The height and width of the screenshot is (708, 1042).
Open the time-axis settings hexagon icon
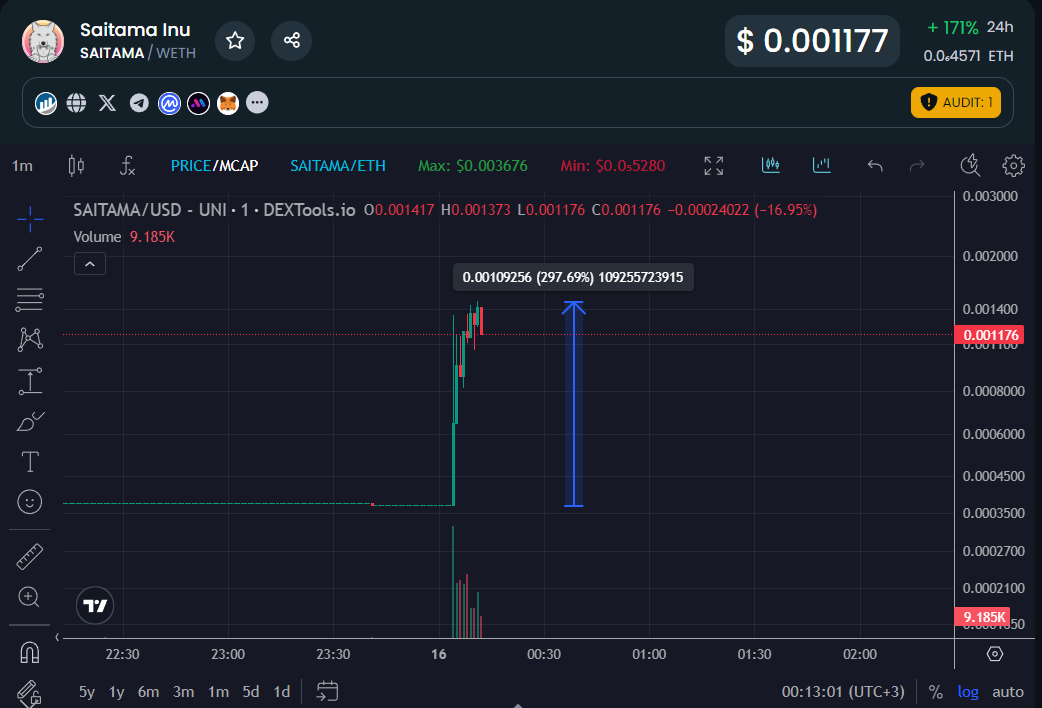click(995, 654)
